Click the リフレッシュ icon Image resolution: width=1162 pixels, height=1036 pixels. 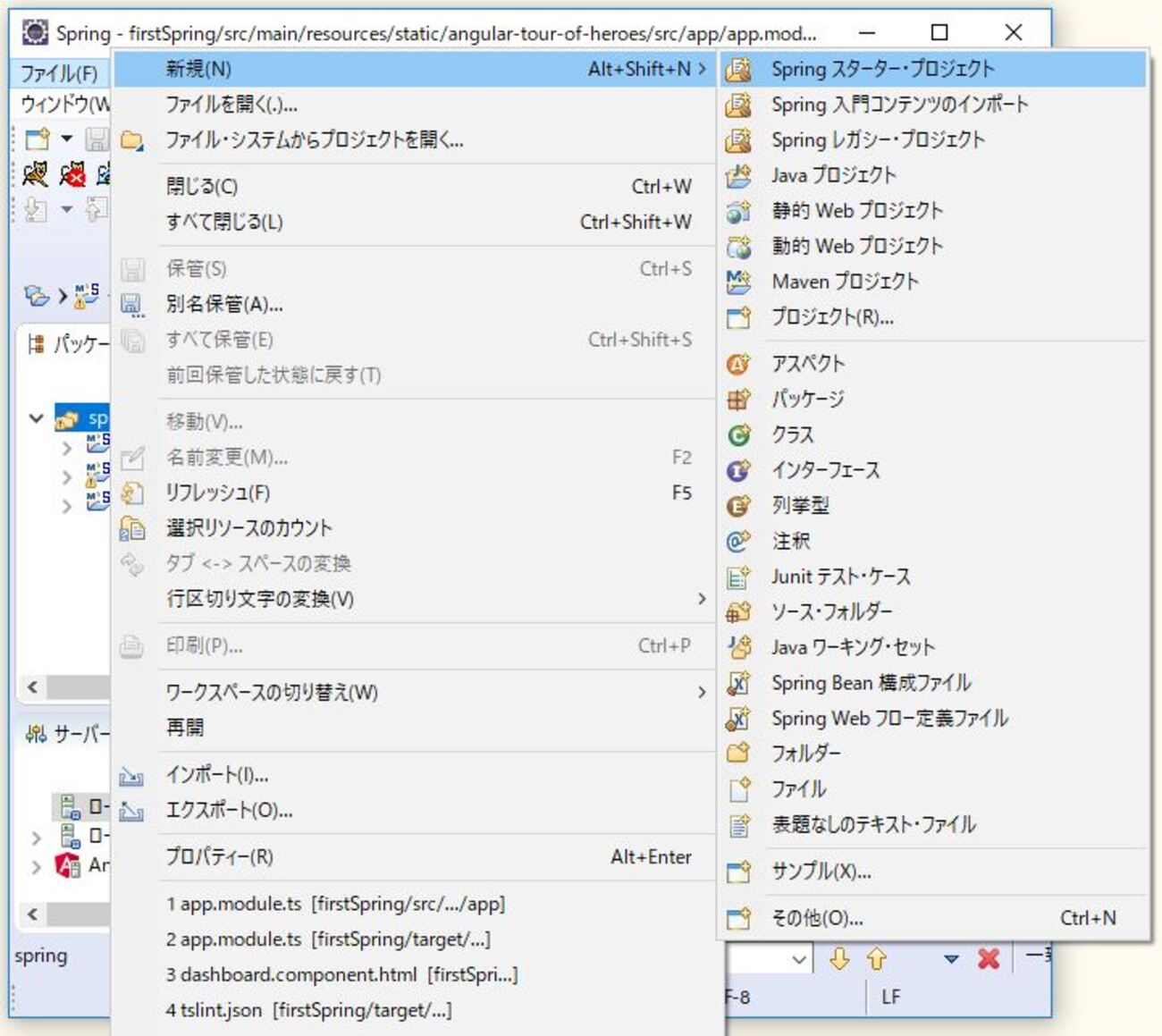(x=132, y=493)
